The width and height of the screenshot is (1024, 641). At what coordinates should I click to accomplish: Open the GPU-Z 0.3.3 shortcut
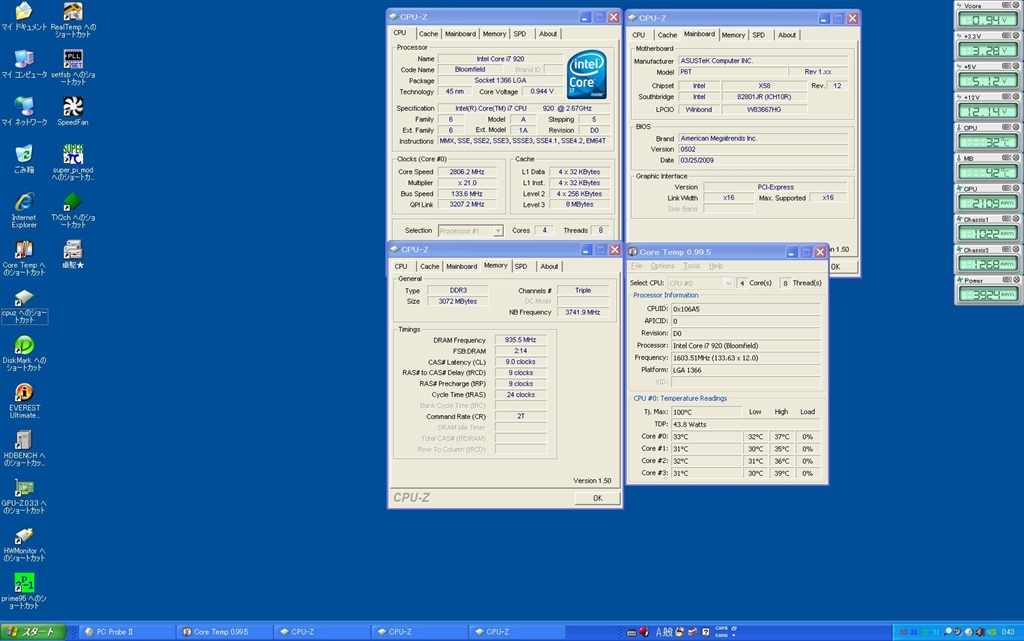pyautogui.click(x=24, y=496)
